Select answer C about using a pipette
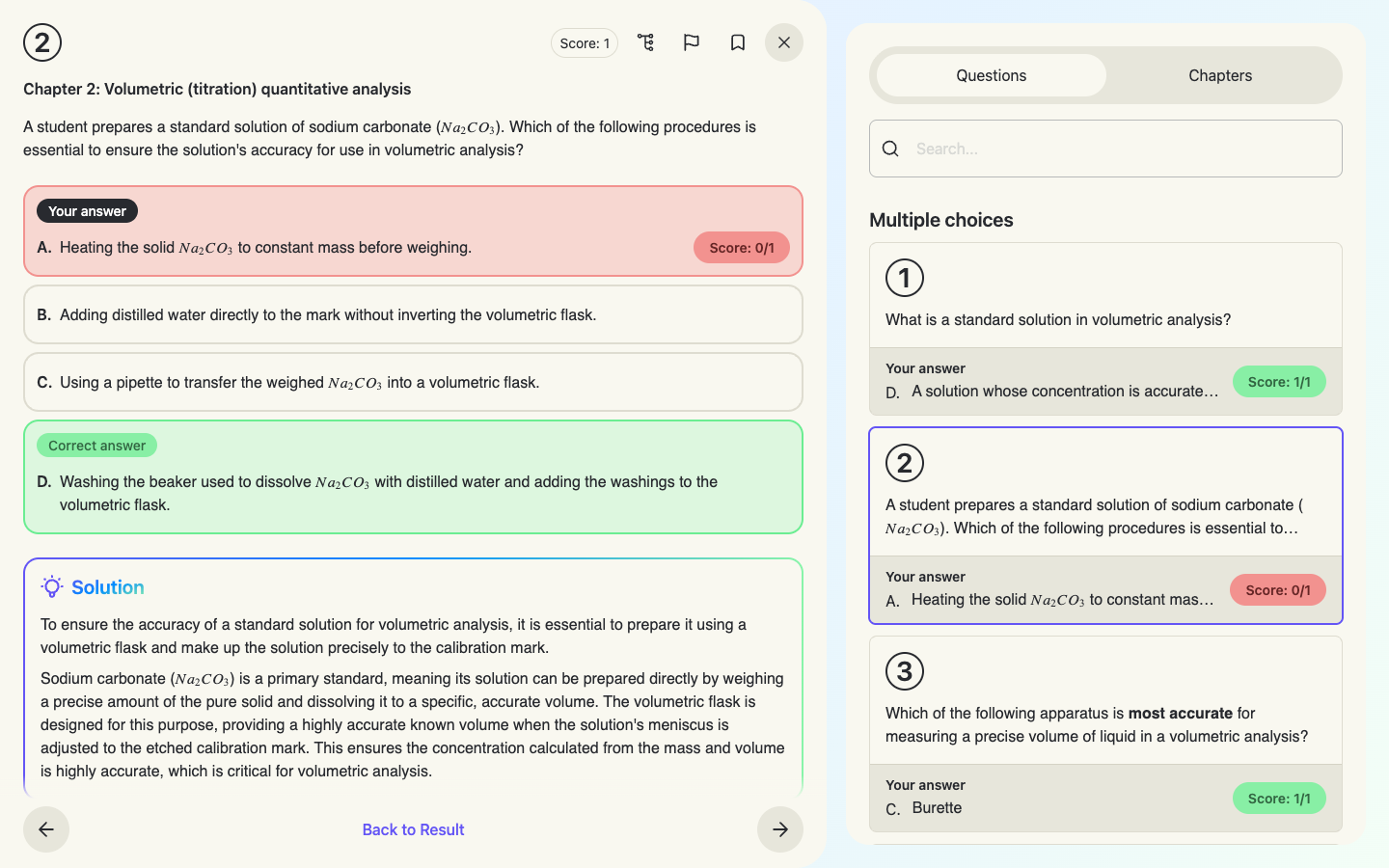The height and width of the screenshot is (868, 1389). [413, 382]
